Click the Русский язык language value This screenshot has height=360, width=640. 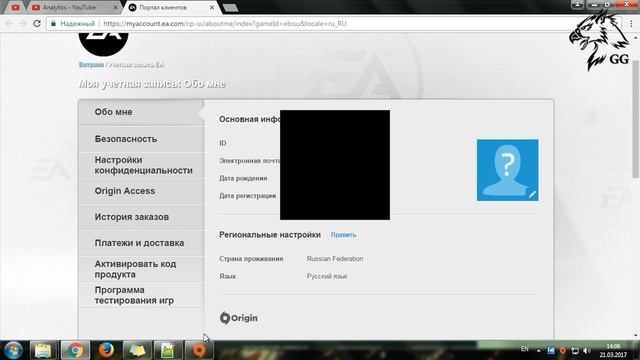pyautogui.click(x=327, y=276)
